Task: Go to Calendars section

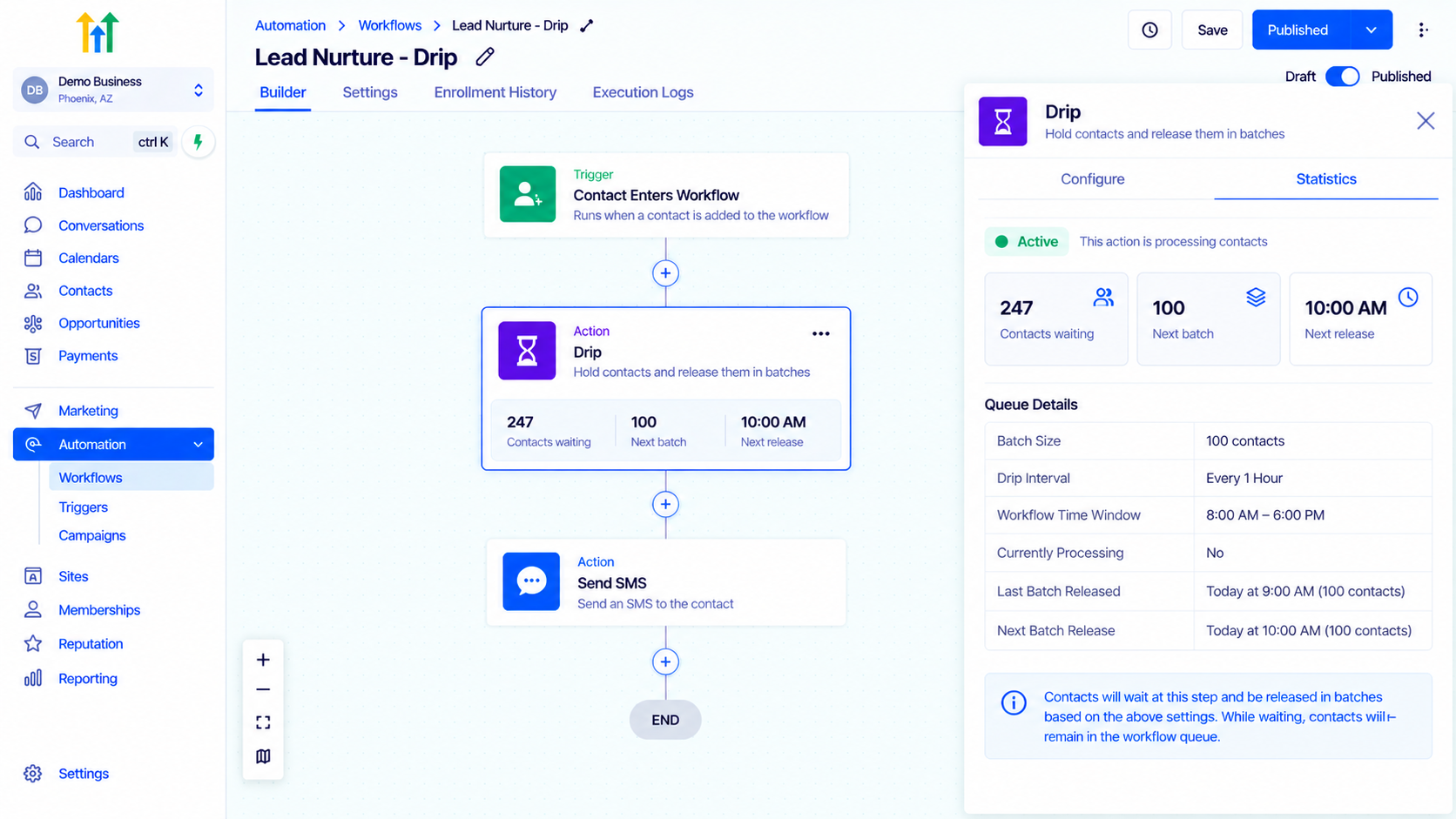Action: (88, 258)
